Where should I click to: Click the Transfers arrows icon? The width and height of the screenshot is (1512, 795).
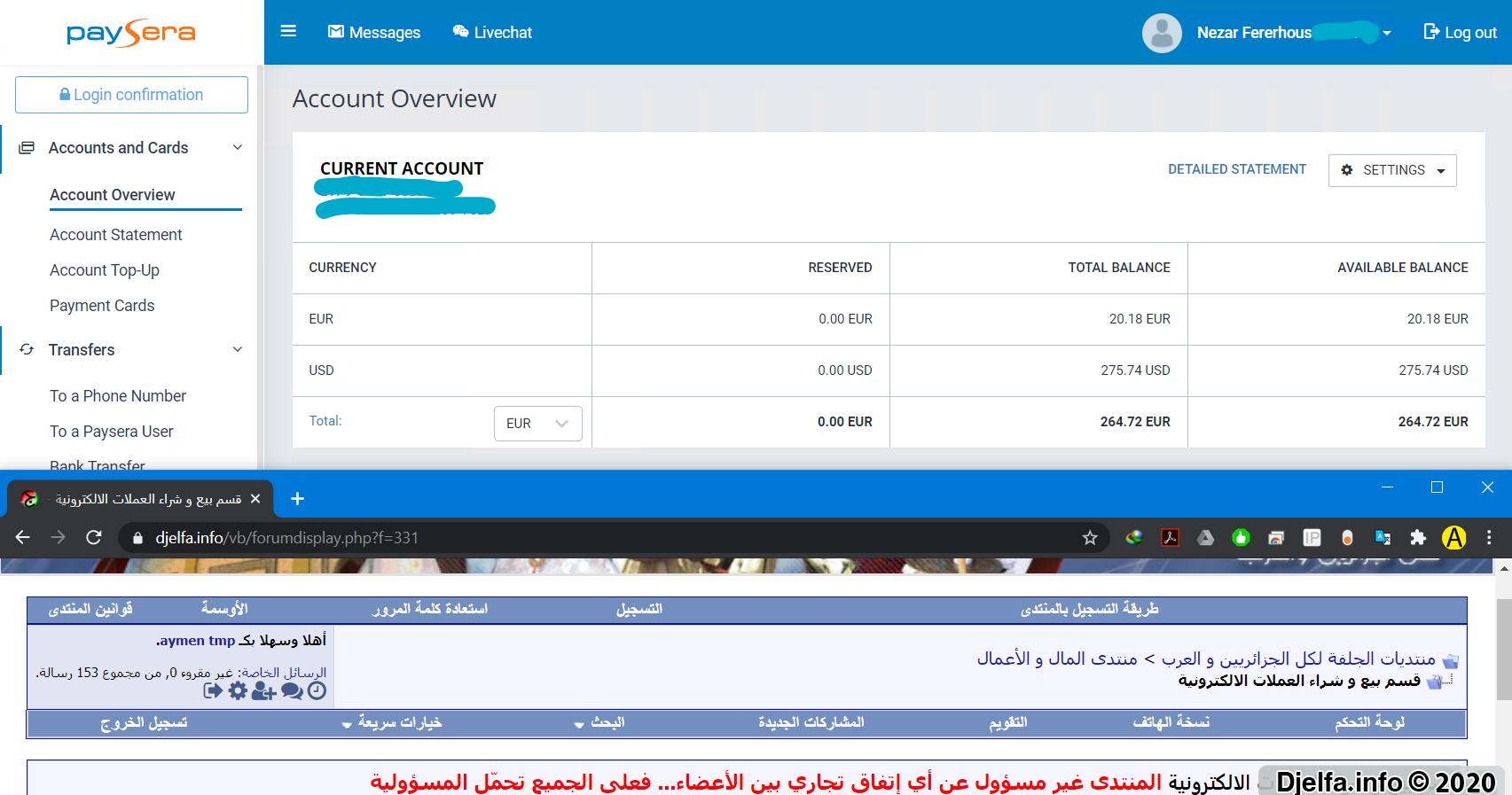pos(27,350)
